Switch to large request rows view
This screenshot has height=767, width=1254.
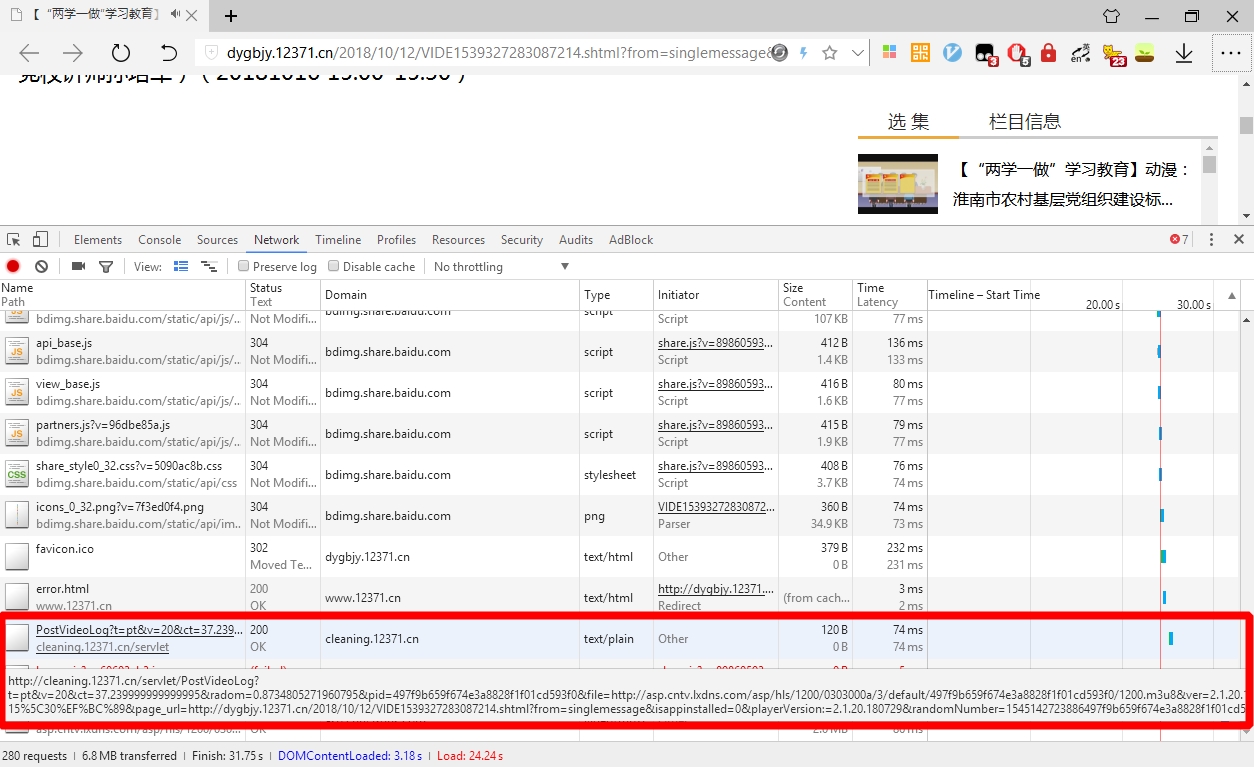(x=181, y=267)
